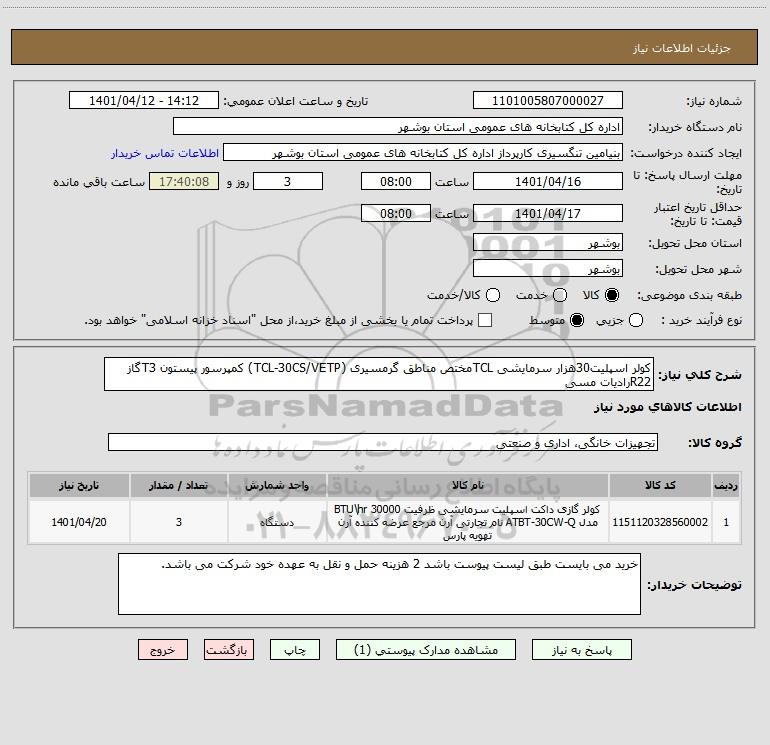Open مشاهده مدارک پیوستی (1) button

coord(426,650)
